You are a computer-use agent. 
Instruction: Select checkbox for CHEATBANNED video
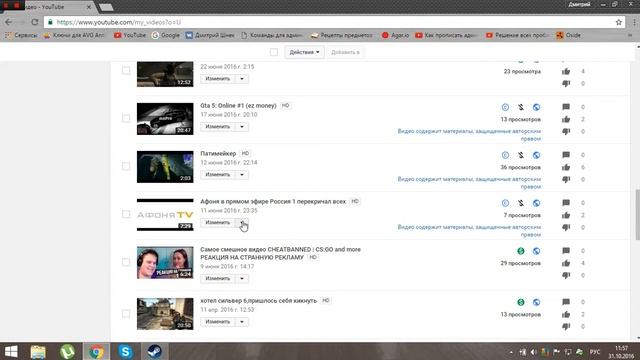(126, 262)
